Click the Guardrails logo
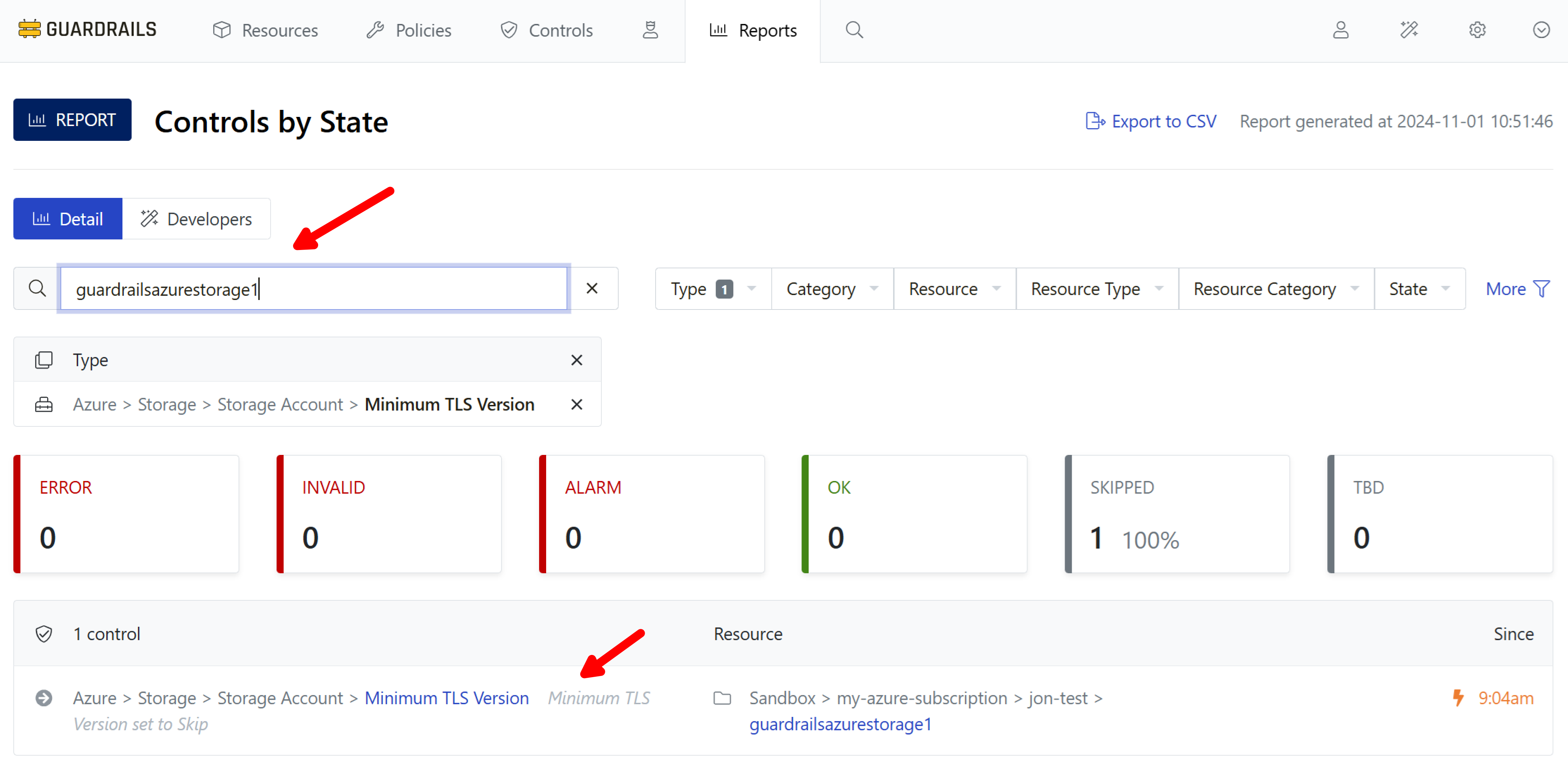The height and width of the screenshot is (769, 1568). point(87,29)
